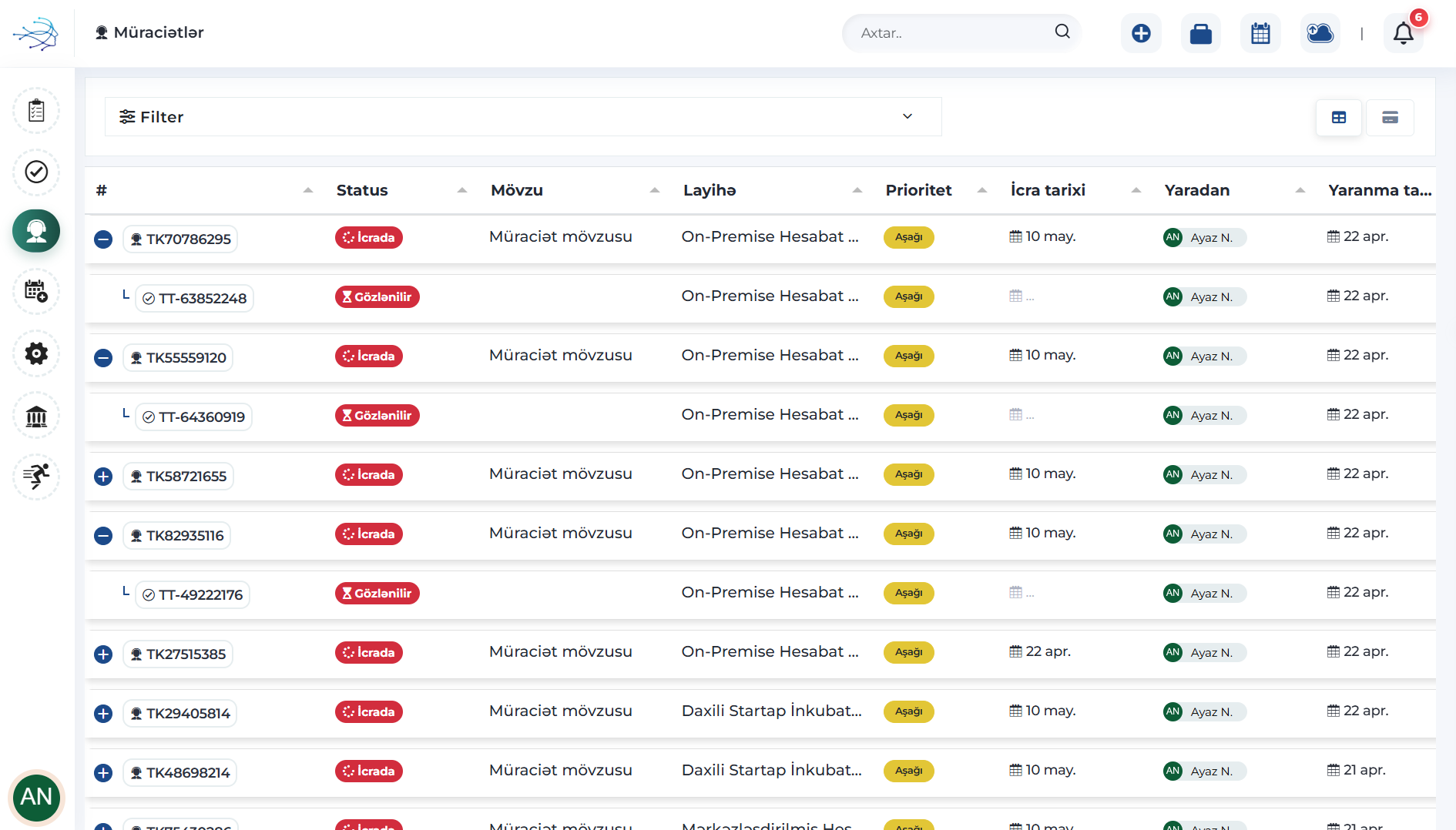Open the briefcase icon in header
The width and height of the screenshot is (1456, 830).
pos(1201,33)
